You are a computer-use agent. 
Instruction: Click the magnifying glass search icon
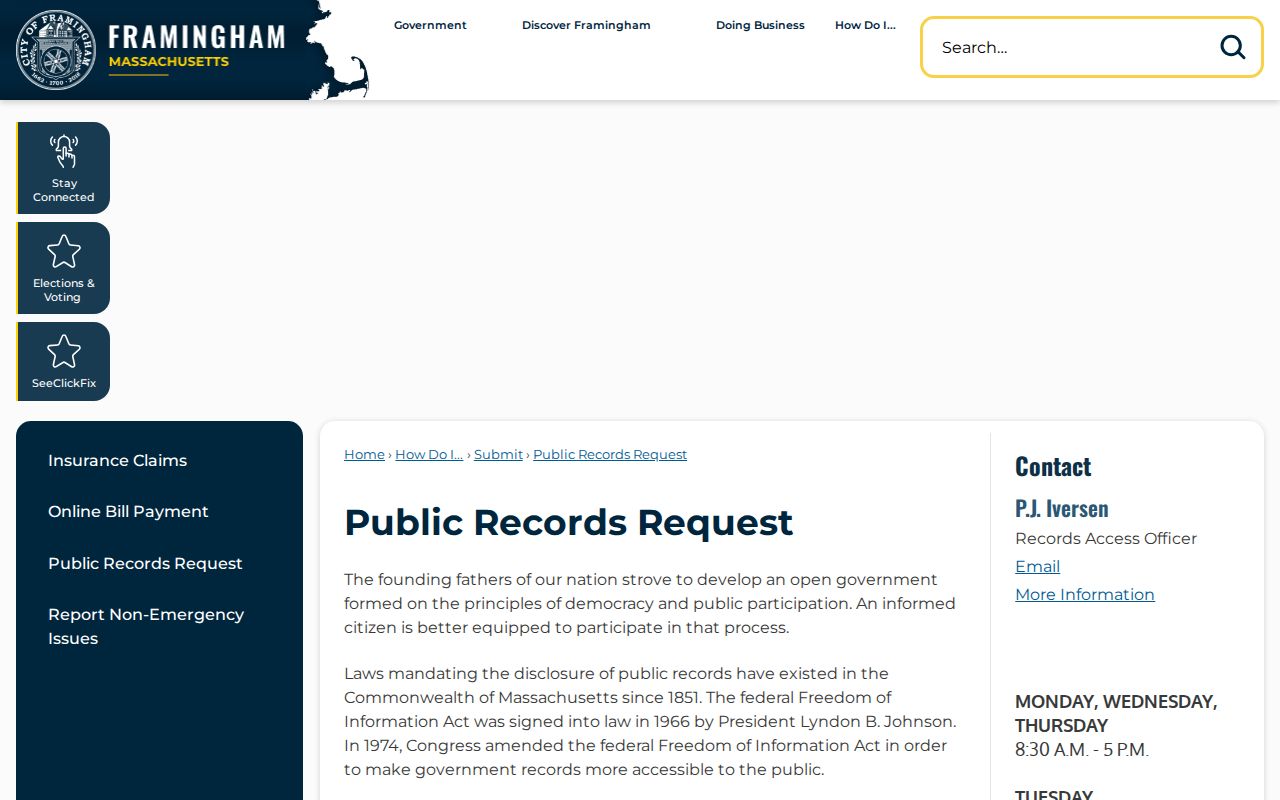(1232, 47)
